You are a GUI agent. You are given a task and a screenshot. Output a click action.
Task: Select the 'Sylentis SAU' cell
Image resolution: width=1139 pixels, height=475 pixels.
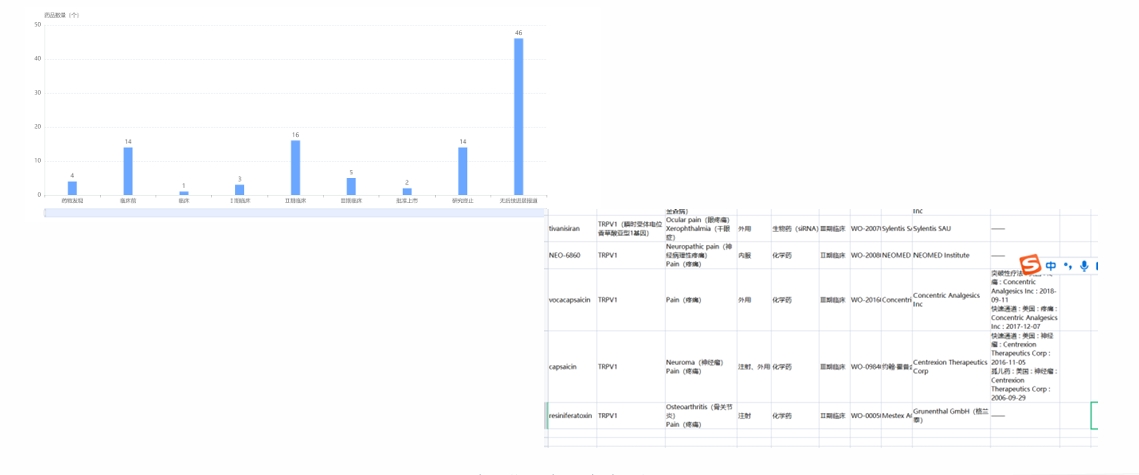951,228
